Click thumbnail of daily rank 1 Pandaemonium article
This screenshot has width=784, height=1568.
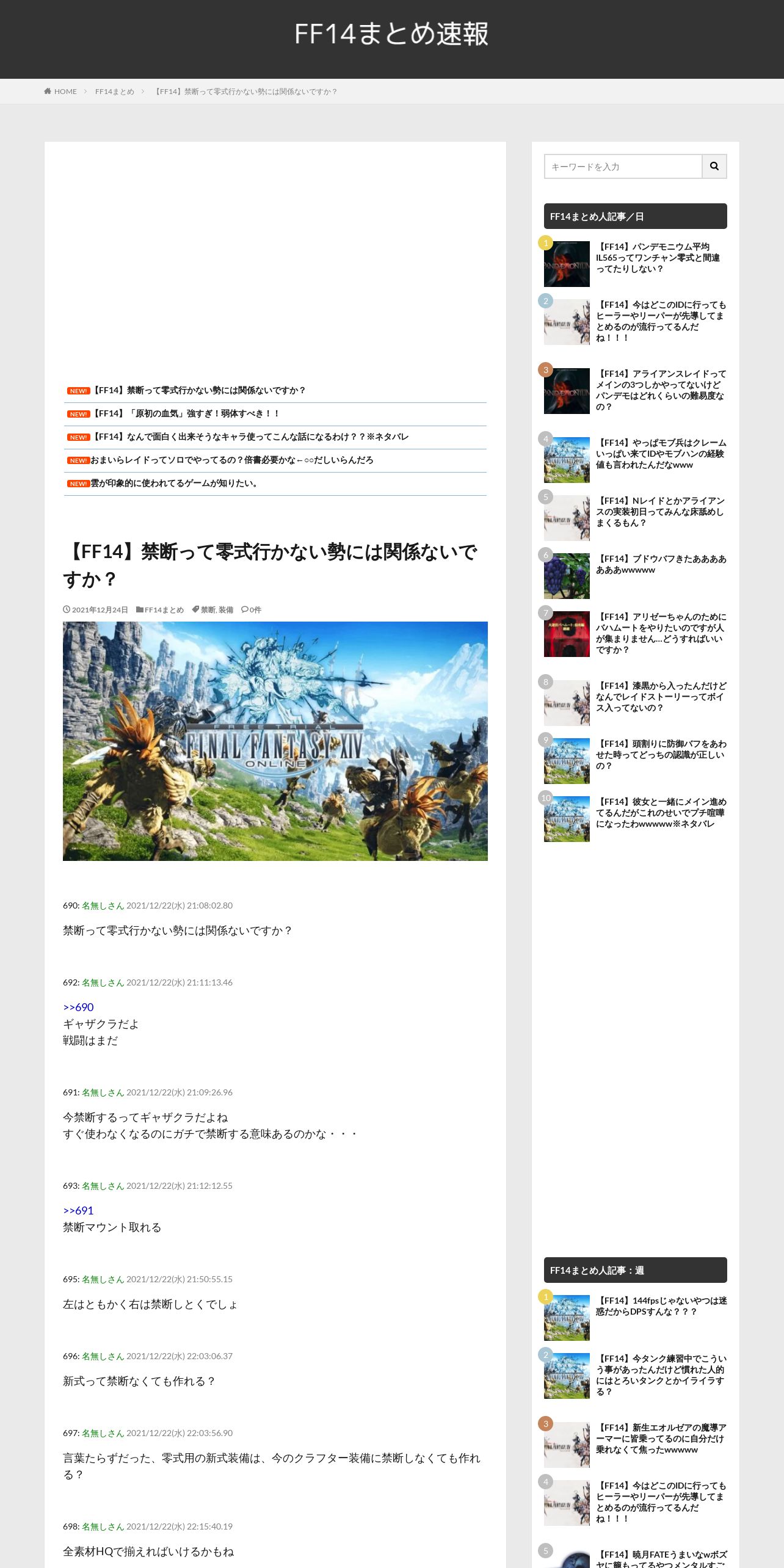[567, 264]
